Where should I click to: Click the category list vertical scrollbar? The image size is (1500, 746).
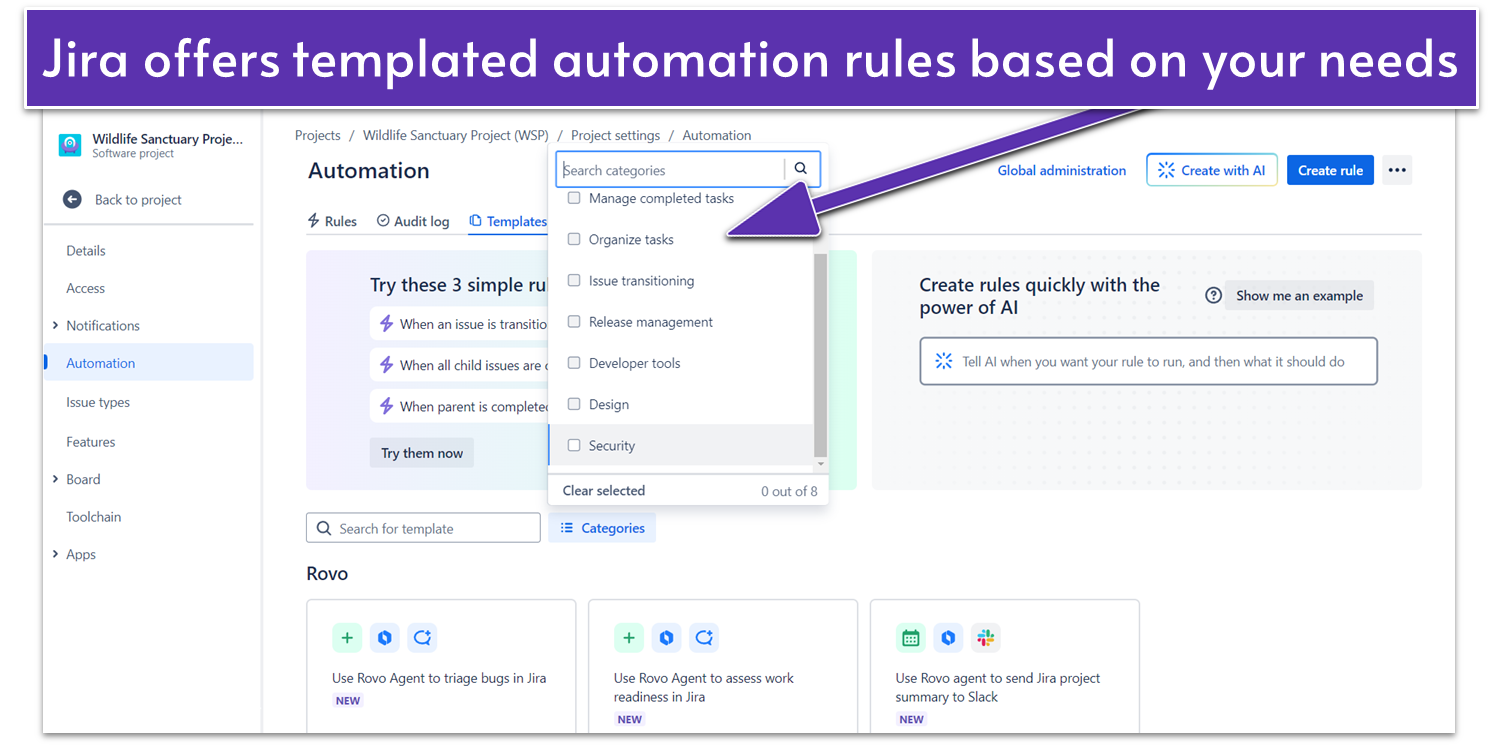click(821, 354)
